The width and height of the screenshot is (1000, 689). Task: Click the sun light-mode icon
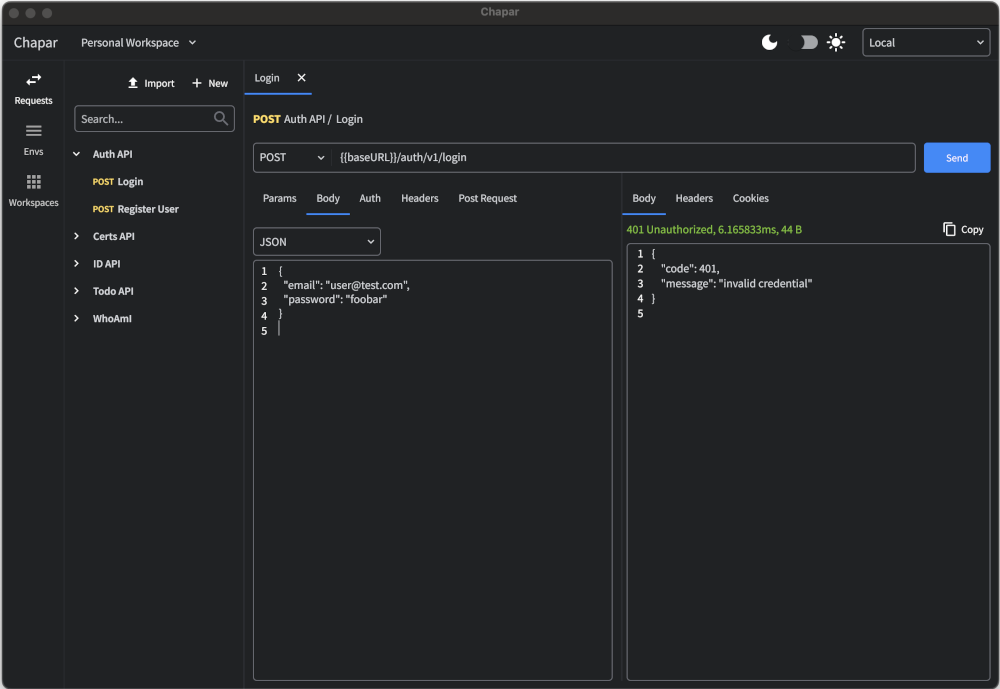(x=835, y=43)
